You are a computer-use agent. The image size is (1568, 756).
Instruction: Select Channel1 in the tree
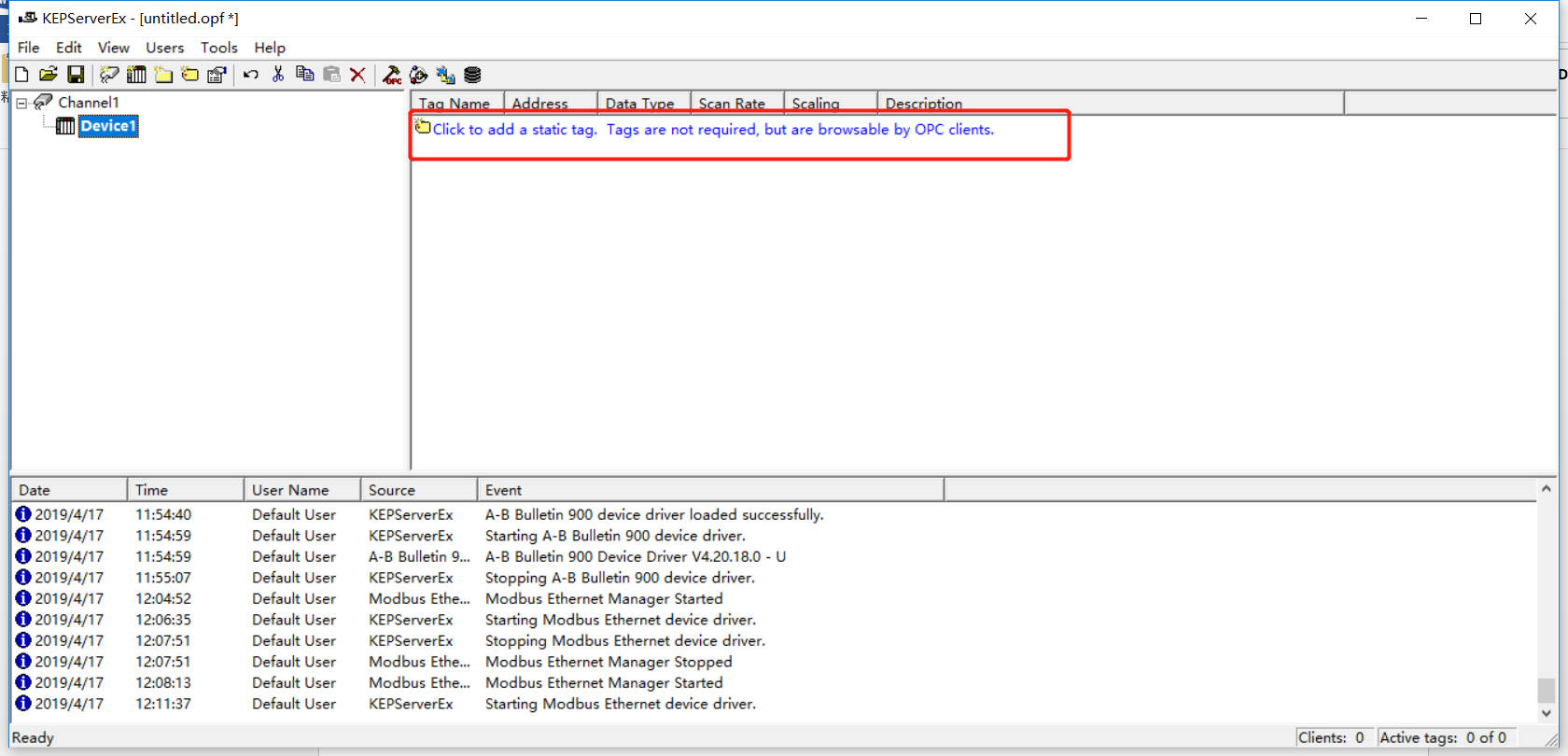(89, 102)
